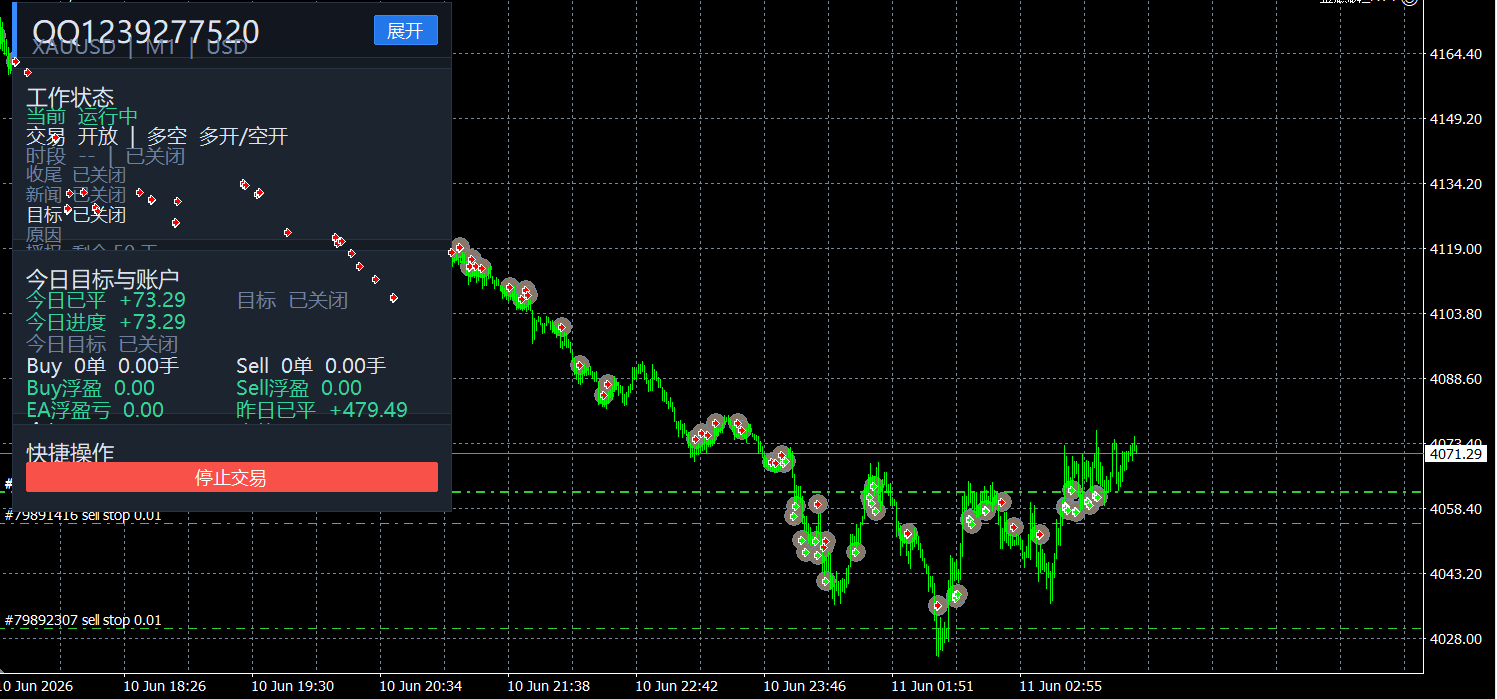Viewport: 1497px width, 699px height.
Task: Click the 10 Jun 23:46 time label
Action: (x=805, y=687)
